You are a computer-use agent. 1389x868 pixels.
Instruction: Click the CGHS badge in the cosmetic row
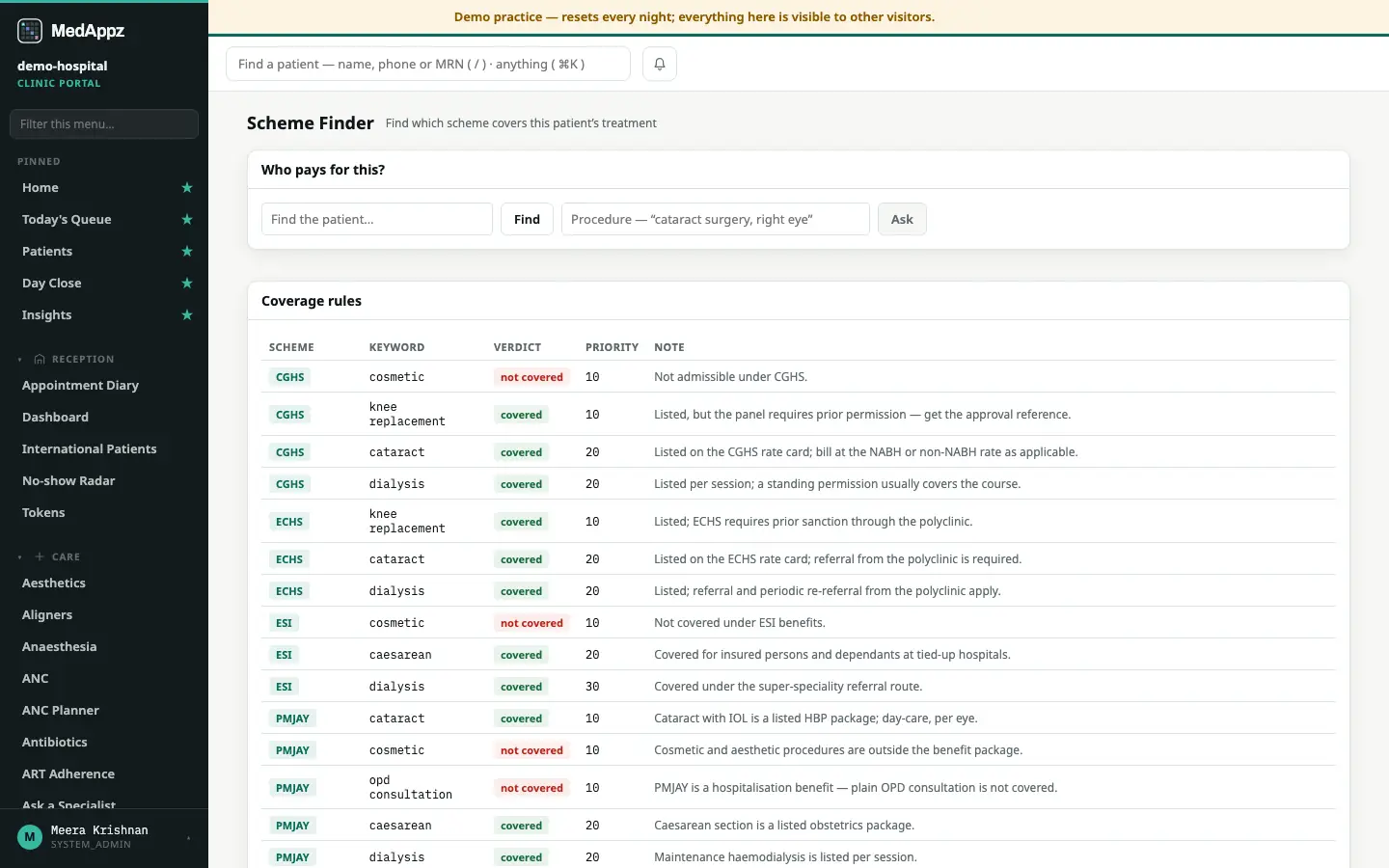(x=289, y=377)
